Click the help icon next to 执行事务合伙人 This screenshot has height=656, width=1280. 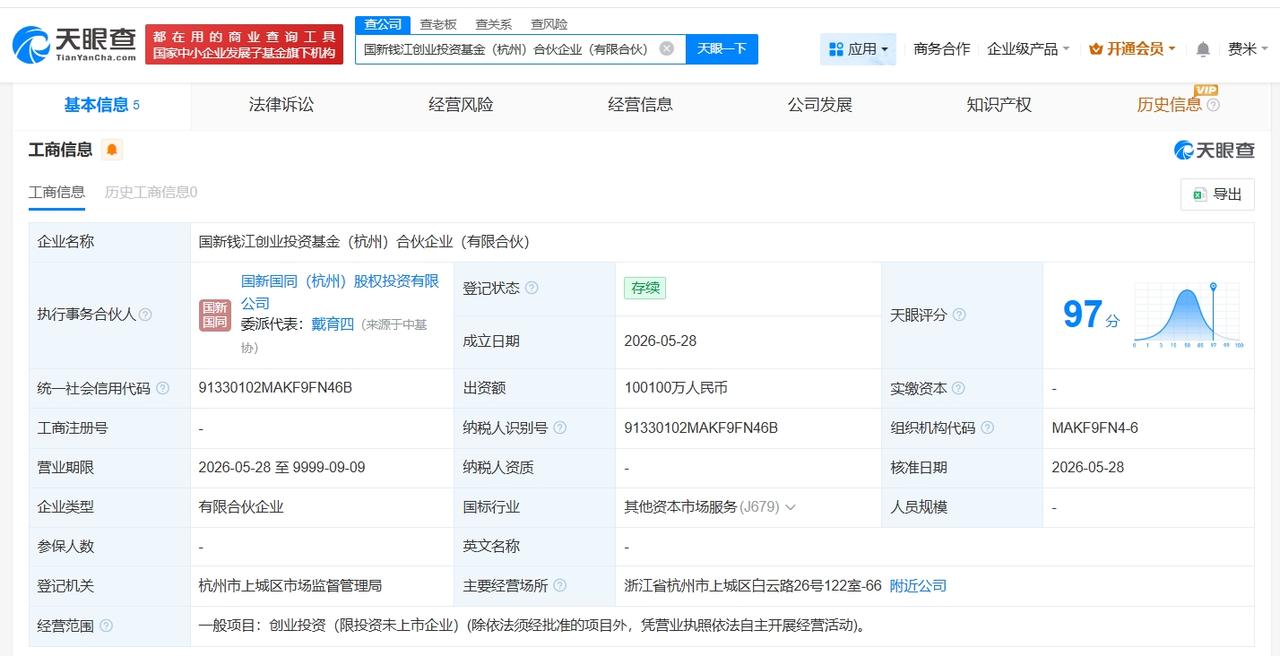click(145, 315)
